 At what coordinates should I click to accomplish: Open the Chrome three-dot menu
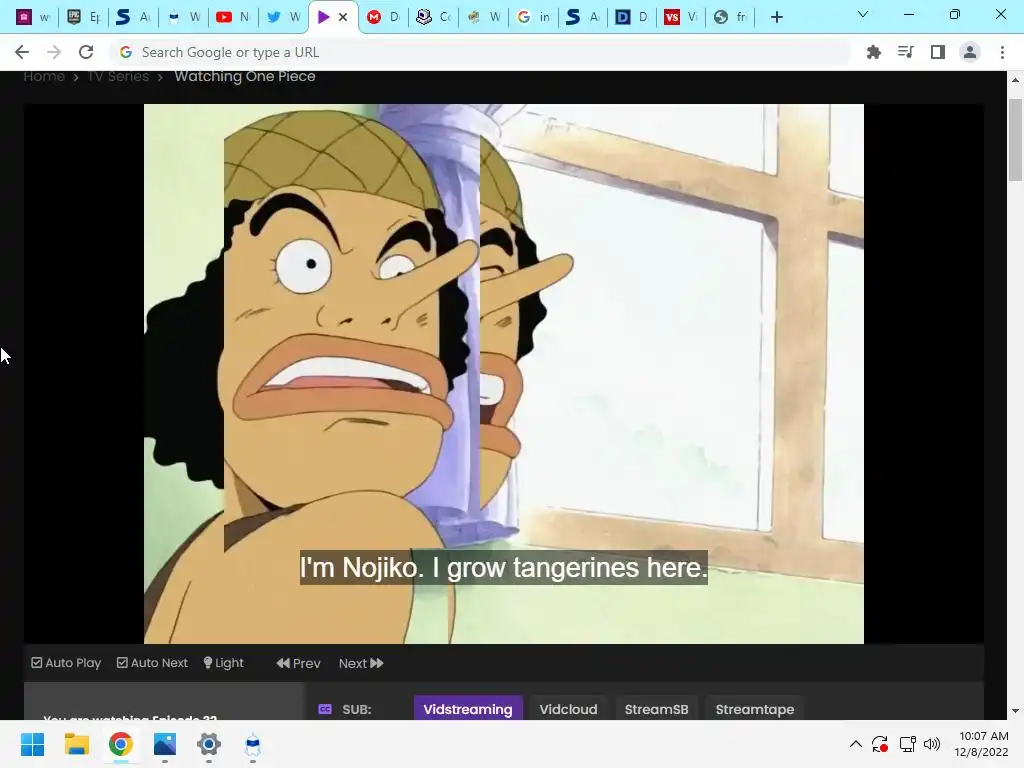(1002, 52)
